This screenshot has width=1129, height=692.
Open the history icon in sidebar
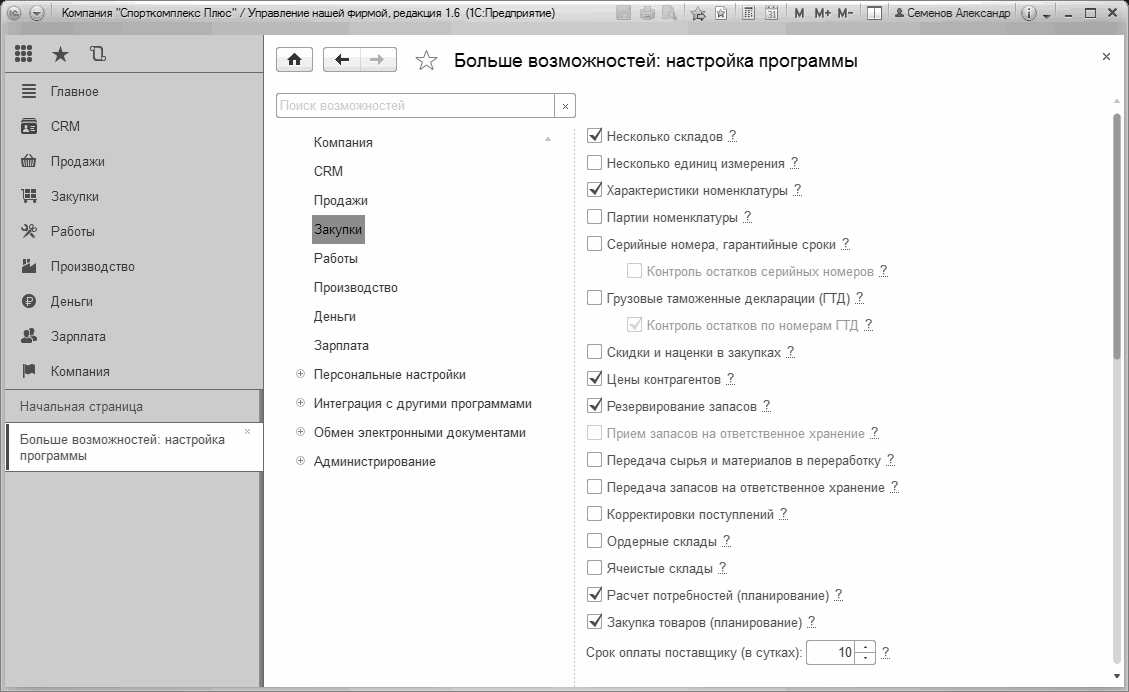coord(97,54)
